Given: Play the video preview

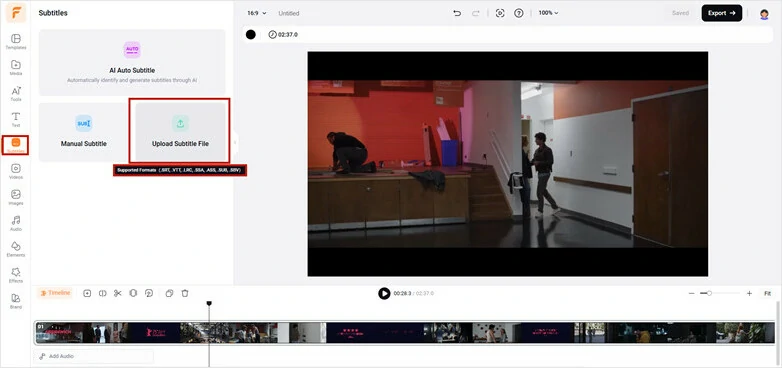Looking at the screenshot, I should [x=384, y=293].
